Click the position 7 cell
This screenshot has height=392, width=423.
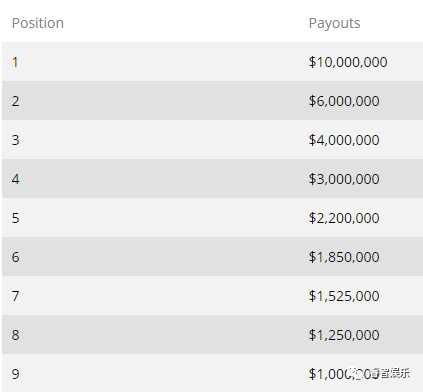(15, 296)
